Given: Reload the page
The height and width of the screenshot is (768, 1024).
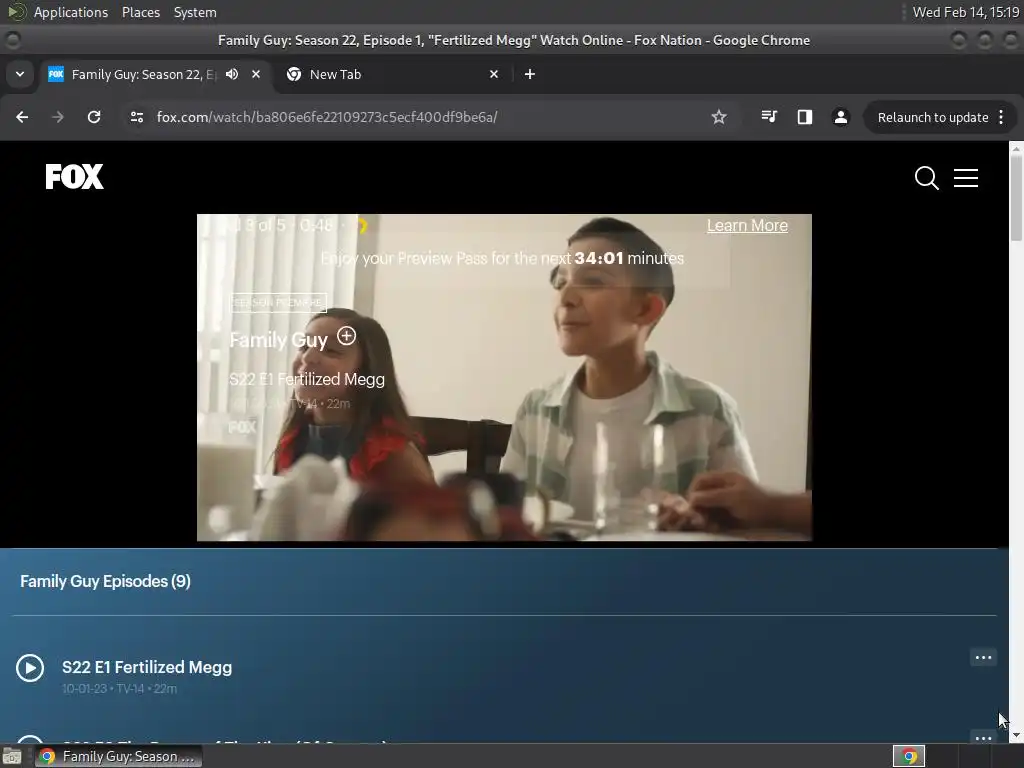Looking at the screenshot, I should (94, 117).
